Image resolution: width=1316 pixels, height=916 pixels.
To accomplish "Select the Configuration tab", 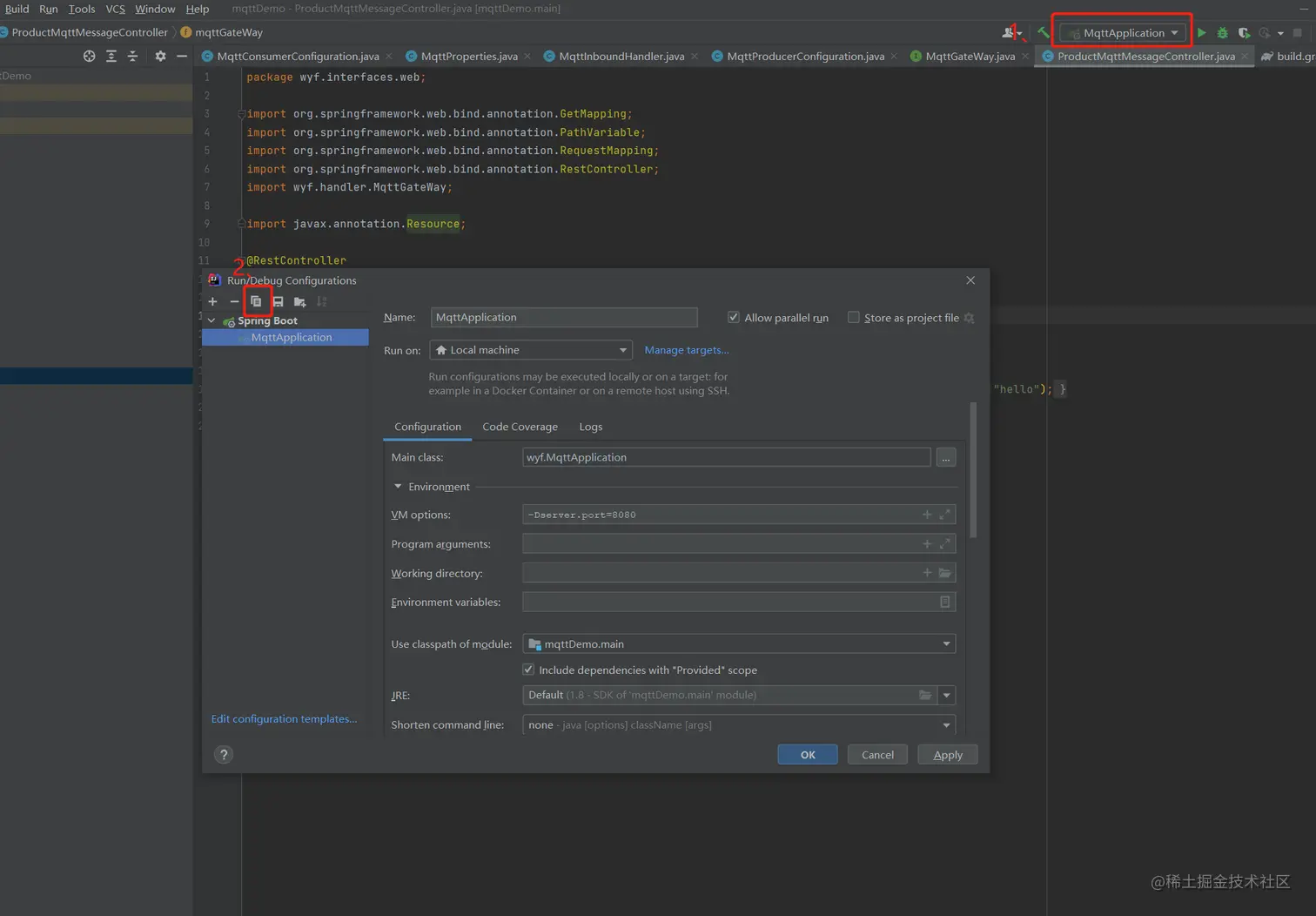I will pyautogui.click(x=427, y=427).
